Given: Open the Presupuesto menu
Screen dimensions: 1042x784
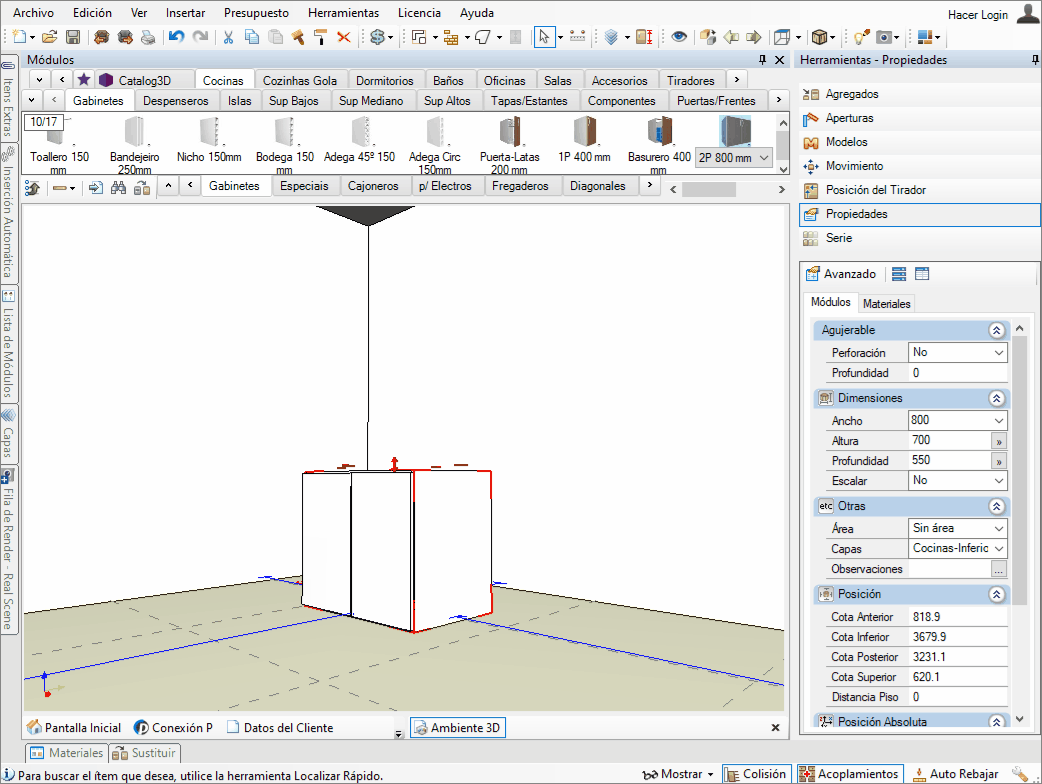Looking at the screenshot, I should coord(257,13).
